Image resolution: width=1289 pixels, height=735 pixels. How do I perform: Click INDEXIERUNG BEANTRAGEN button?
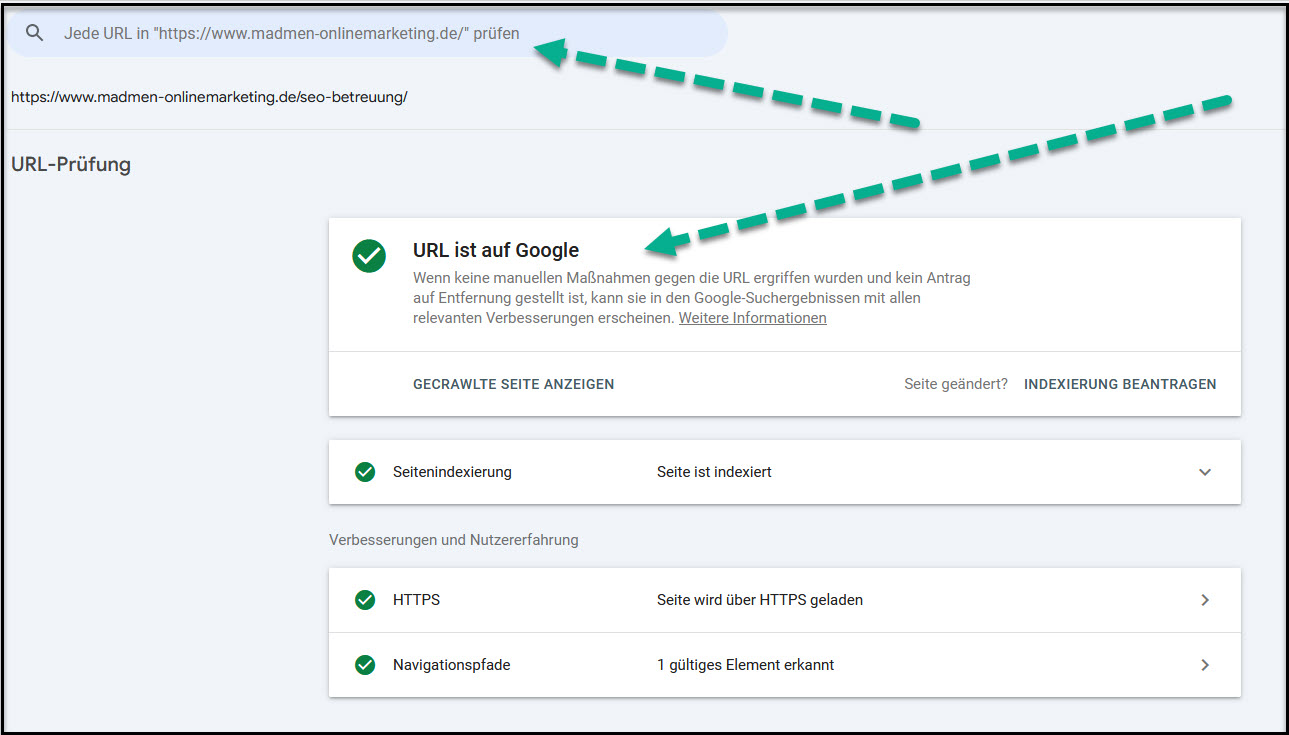point(1120,384)
